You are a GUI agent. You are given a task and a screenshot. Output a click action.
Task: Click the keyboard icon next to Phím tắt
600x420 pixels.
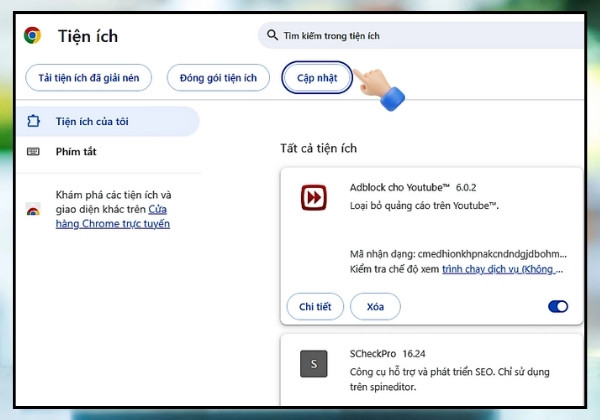coord(33,151)
